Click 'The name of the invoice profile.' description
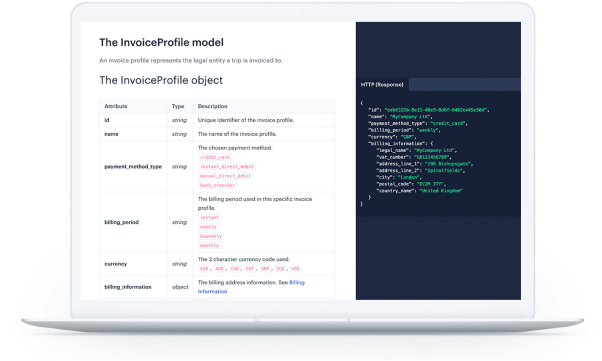The height and width of the screenshot is (361, 602). tap(237, 134)
